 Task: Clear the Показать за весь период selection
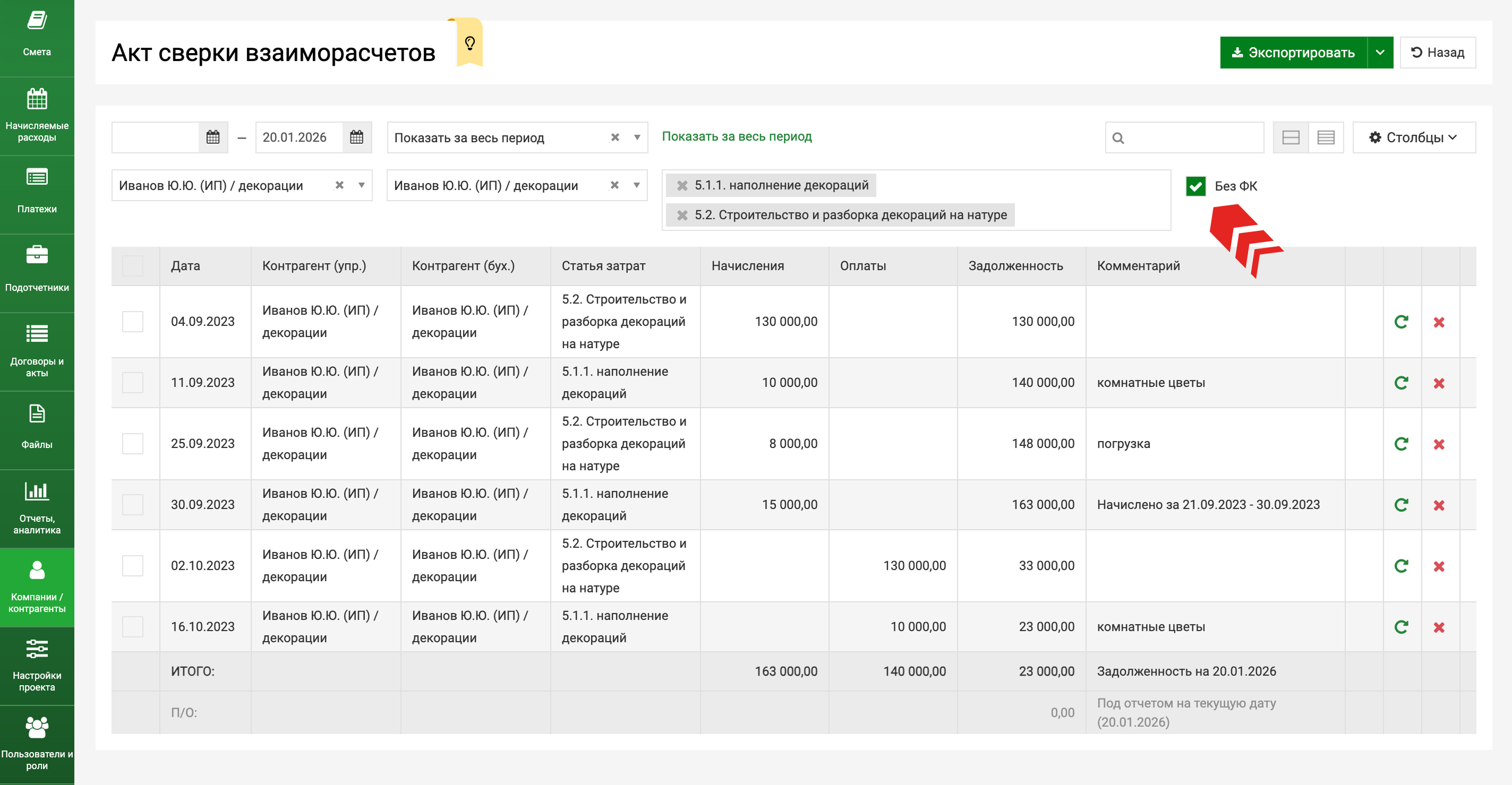click(x=614, y=137)
